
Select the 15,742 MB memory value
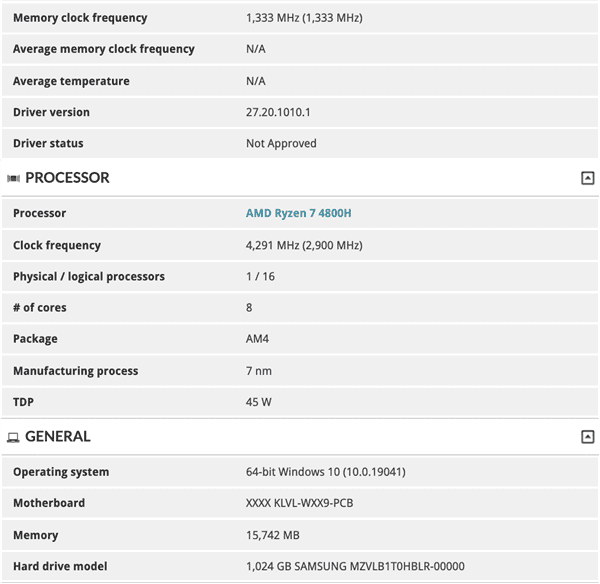click(273, 535)
